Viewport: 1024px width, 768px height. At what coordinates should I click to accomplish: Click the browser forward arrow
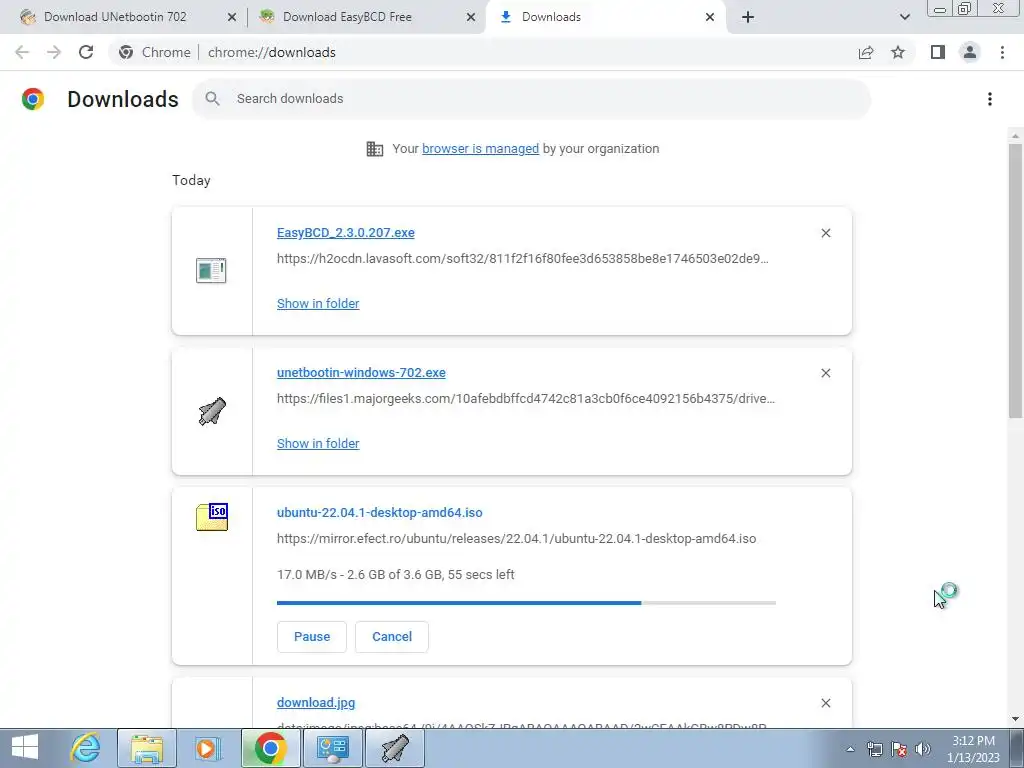54,52
